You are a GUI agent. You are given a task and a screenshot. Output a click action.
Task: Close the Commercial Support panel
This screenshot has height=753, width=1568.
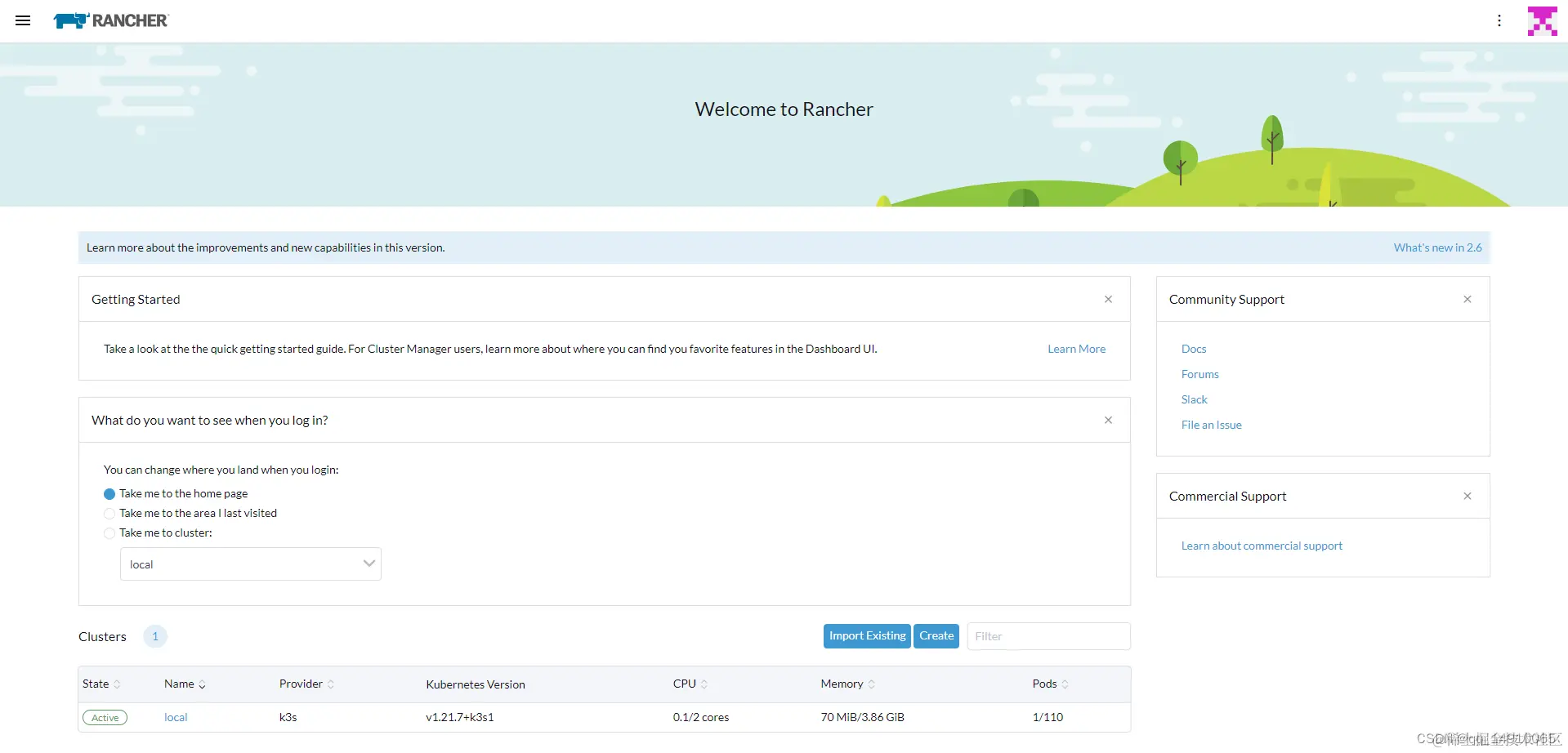coord(1467,496)
